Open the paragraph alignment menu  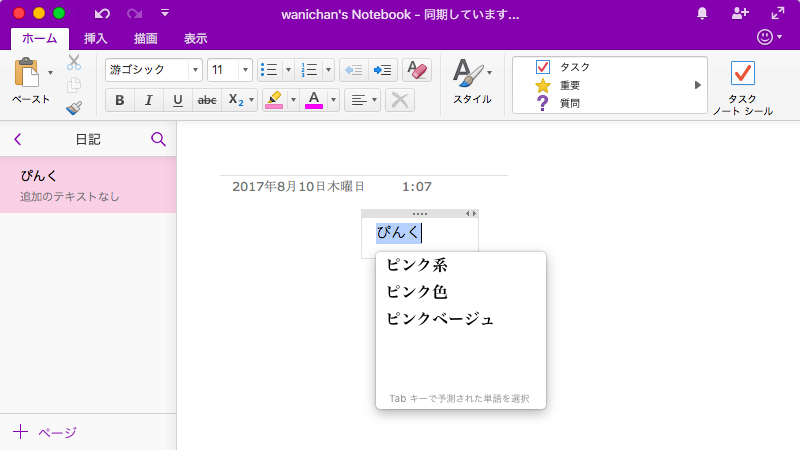click(363, 100)
